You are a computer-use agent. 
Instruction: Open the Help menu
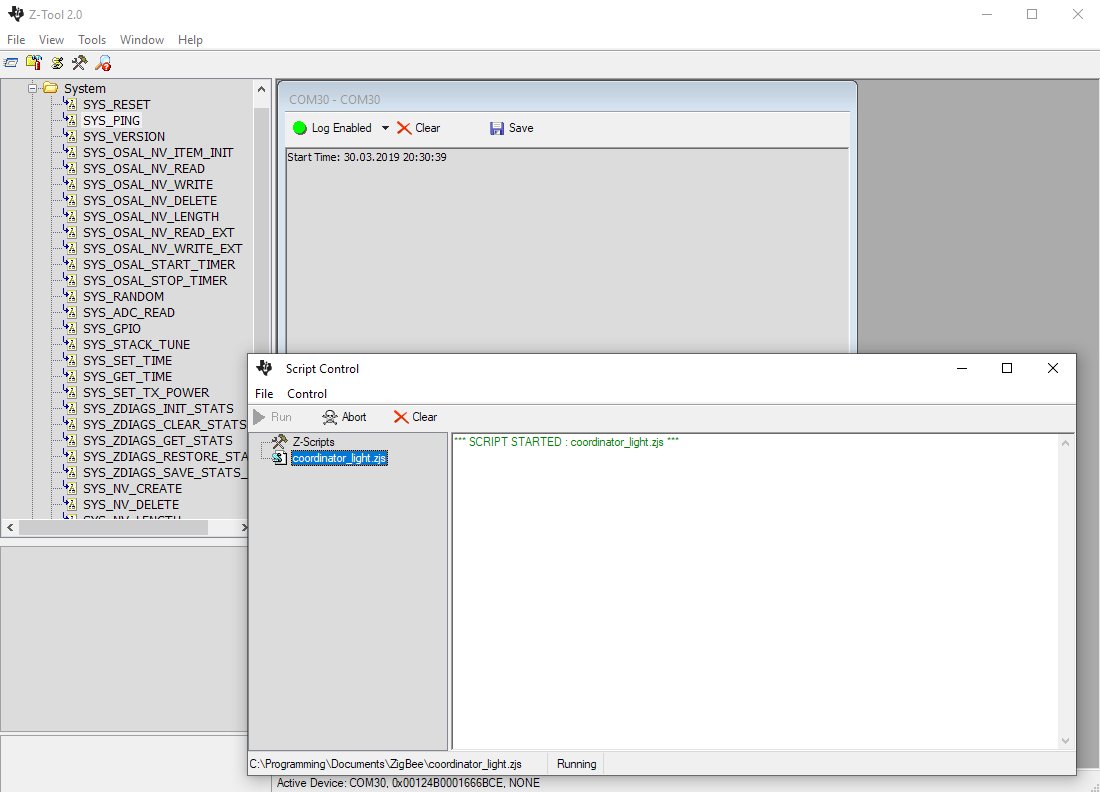coord(190,39)
